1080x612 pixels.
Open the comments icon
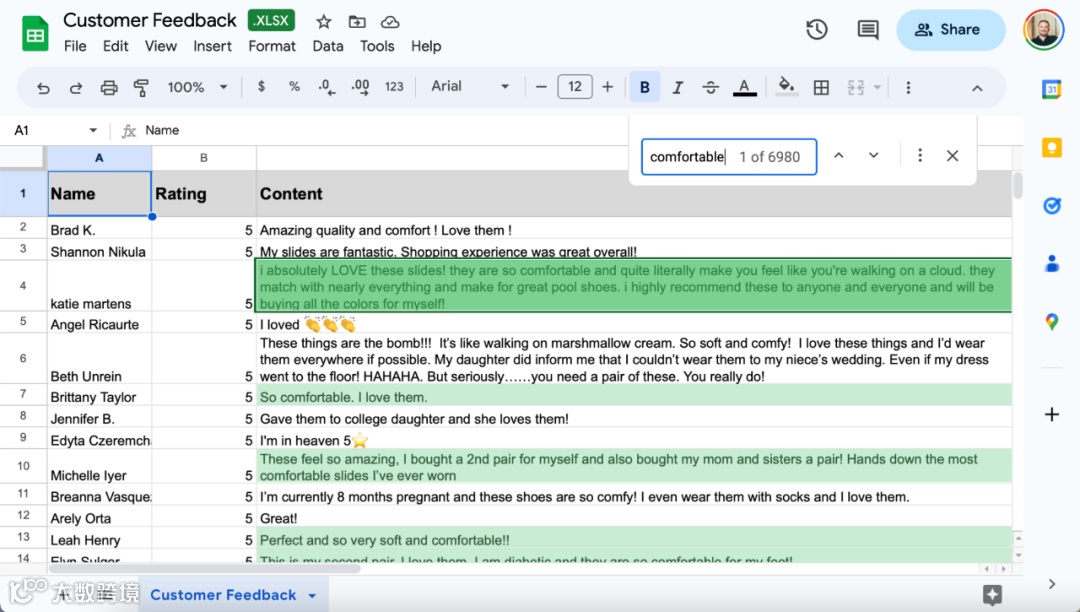pos(868,30)
